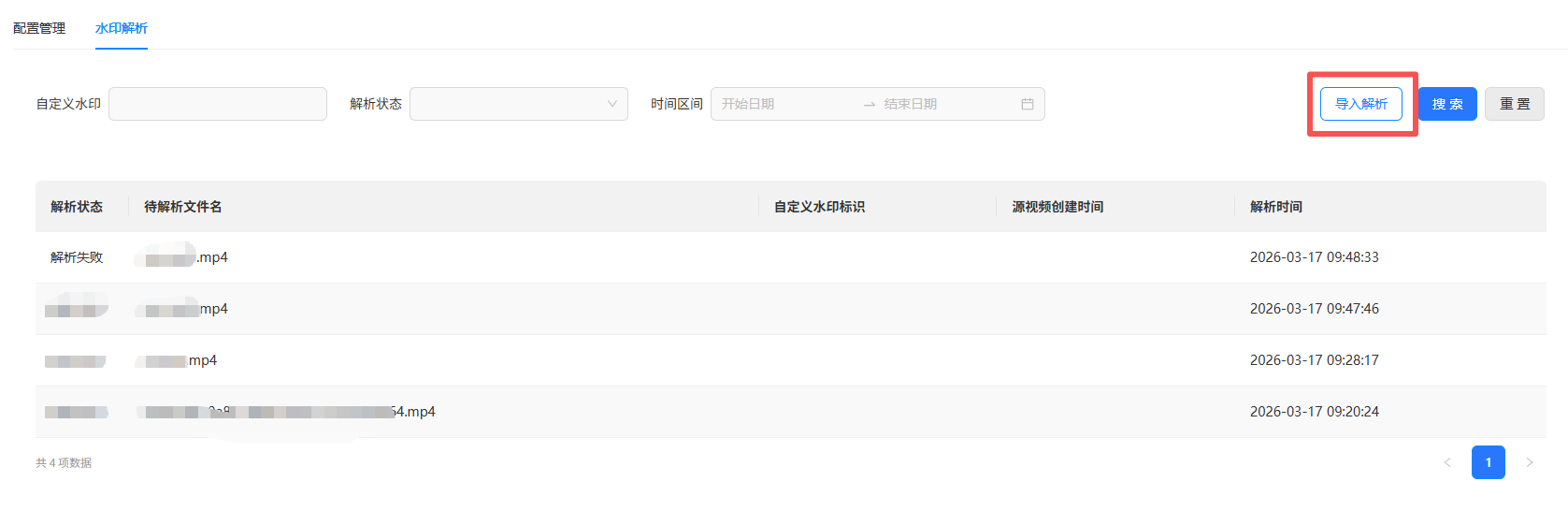Select the 2026-03-17 09:48:33 timestamp cell
This screenshot has width=1568, height=511.
[x=1314, y=257]
